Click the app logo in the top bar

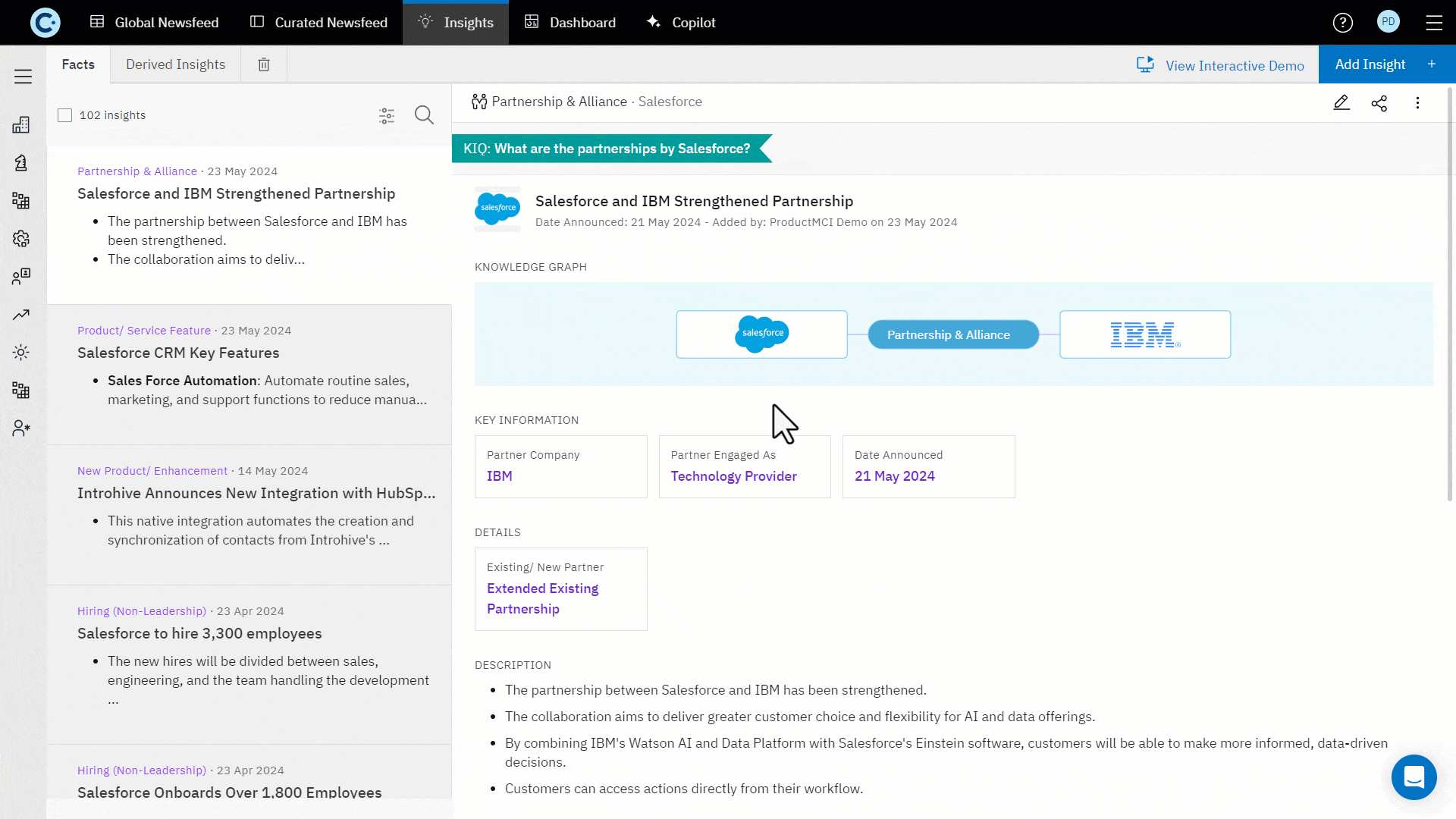tap(45, 23)
